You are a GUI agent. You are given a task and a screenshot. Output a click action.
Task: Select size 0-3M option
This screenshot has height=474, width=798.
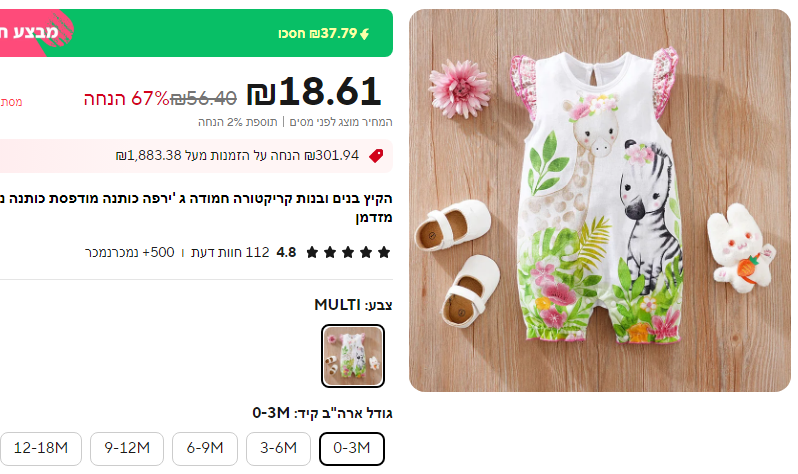pyautogui.click(x=352, y=449)
